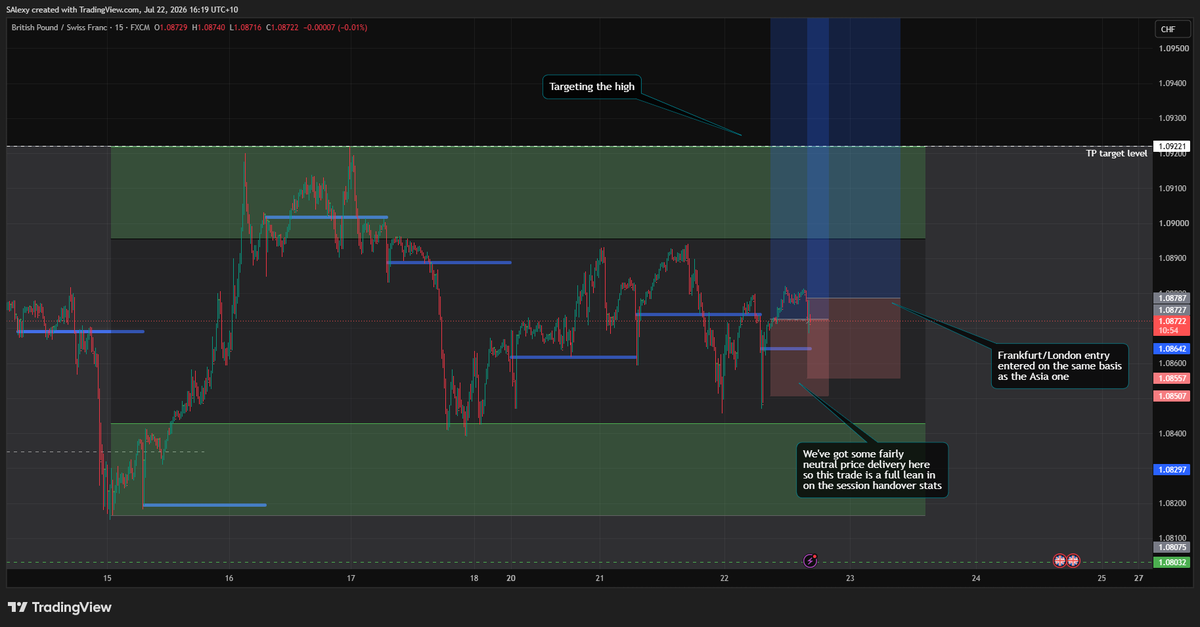Click the 1.09100 price scale tick

click(x=1172, y=188)
